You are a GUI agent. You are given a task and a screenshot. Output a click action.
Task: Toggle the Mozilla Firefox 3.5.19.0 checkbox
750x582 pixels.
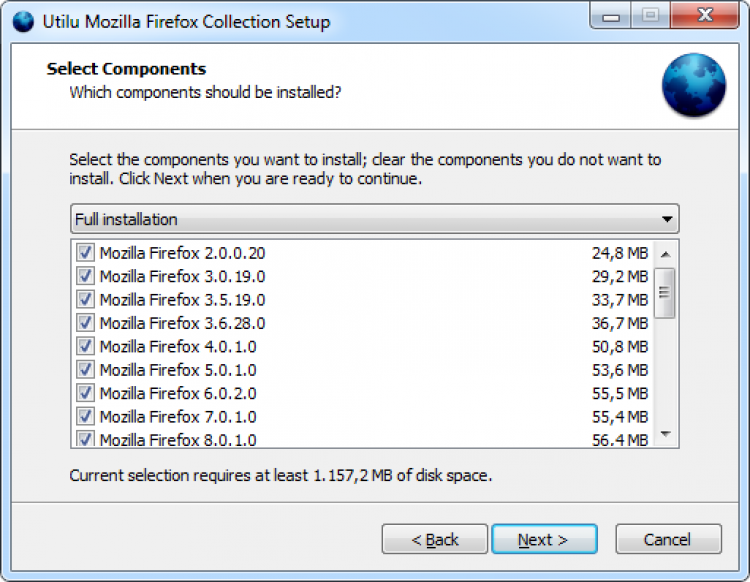tap(85, 300)
